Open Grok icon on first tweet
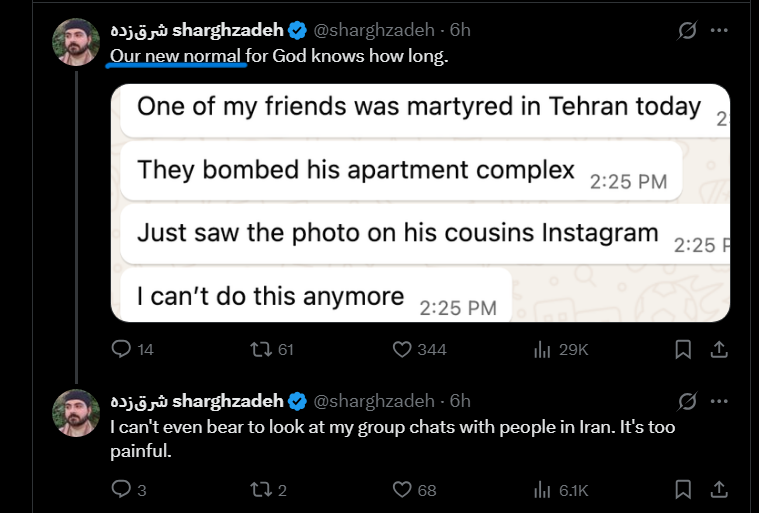This screenshot has height=513, width=759. point(687,30)
